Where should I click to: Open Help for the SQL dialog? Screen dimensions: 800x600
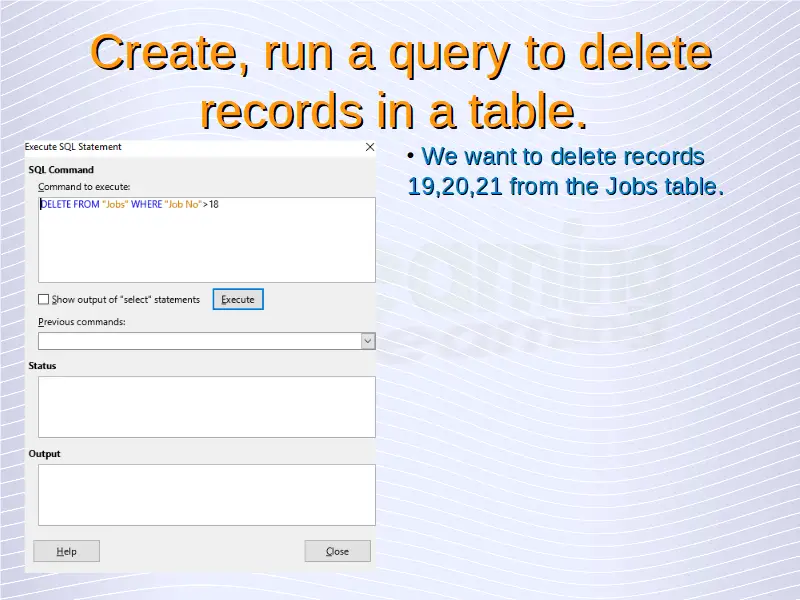(x=66, y=551)
